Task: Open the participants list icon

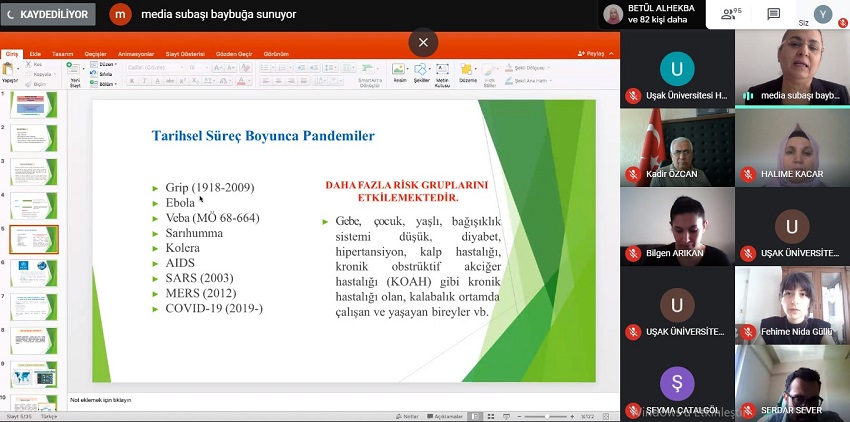Action: tap(728, 14)
